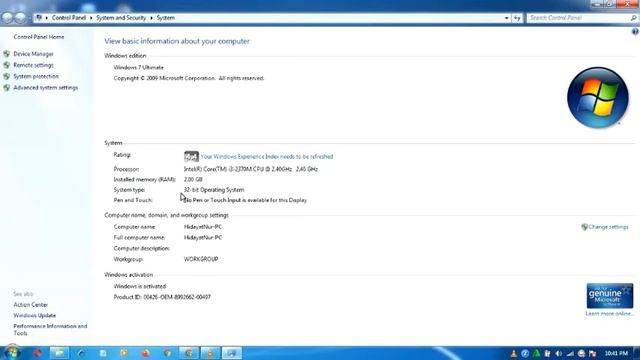Select Windows is activated text
Image resolution: width=640 pixels, height=360 pixels.
point(140,287)
